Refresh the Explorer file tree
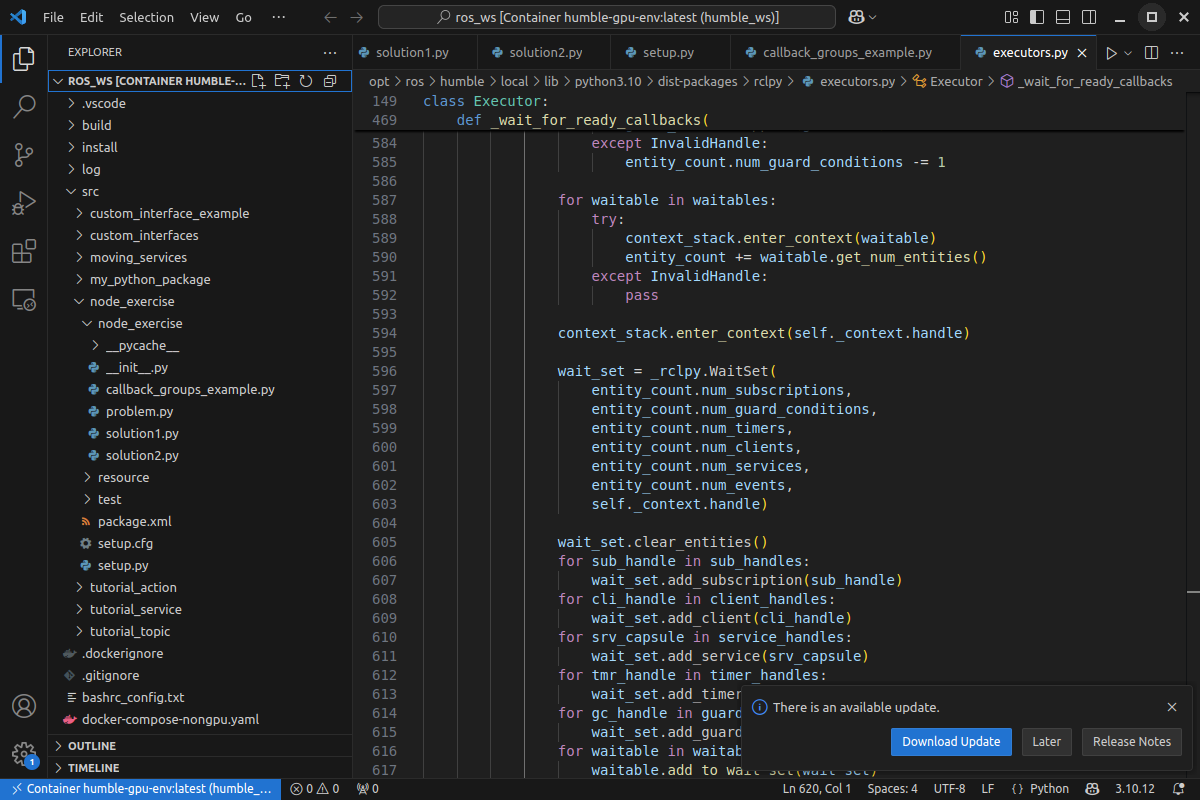This screenshot has height=800, width=1200. (306, 81)
